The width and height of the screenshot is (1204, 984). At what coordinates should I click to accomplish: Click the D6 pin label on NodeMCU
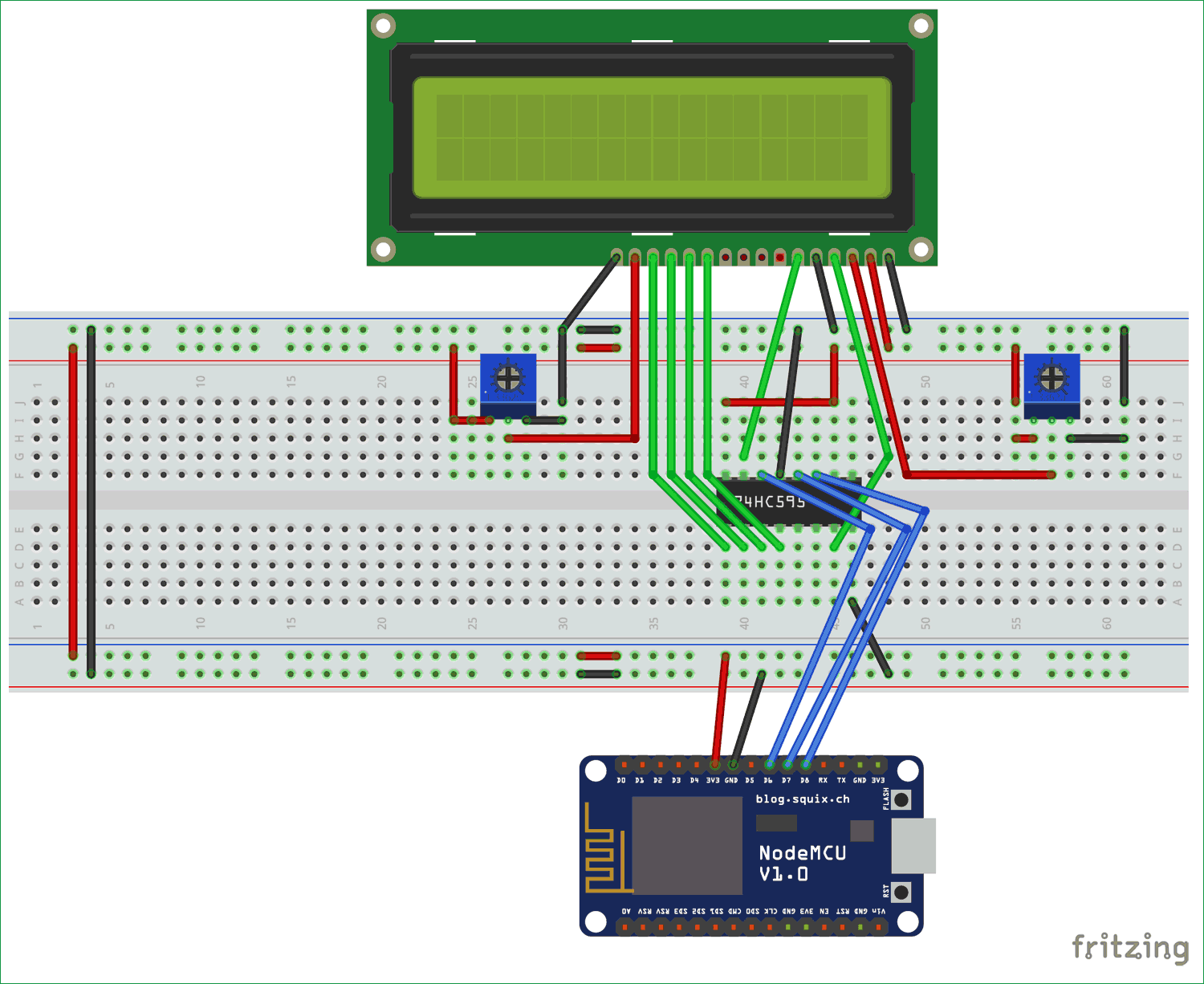[x=768, y=780]
